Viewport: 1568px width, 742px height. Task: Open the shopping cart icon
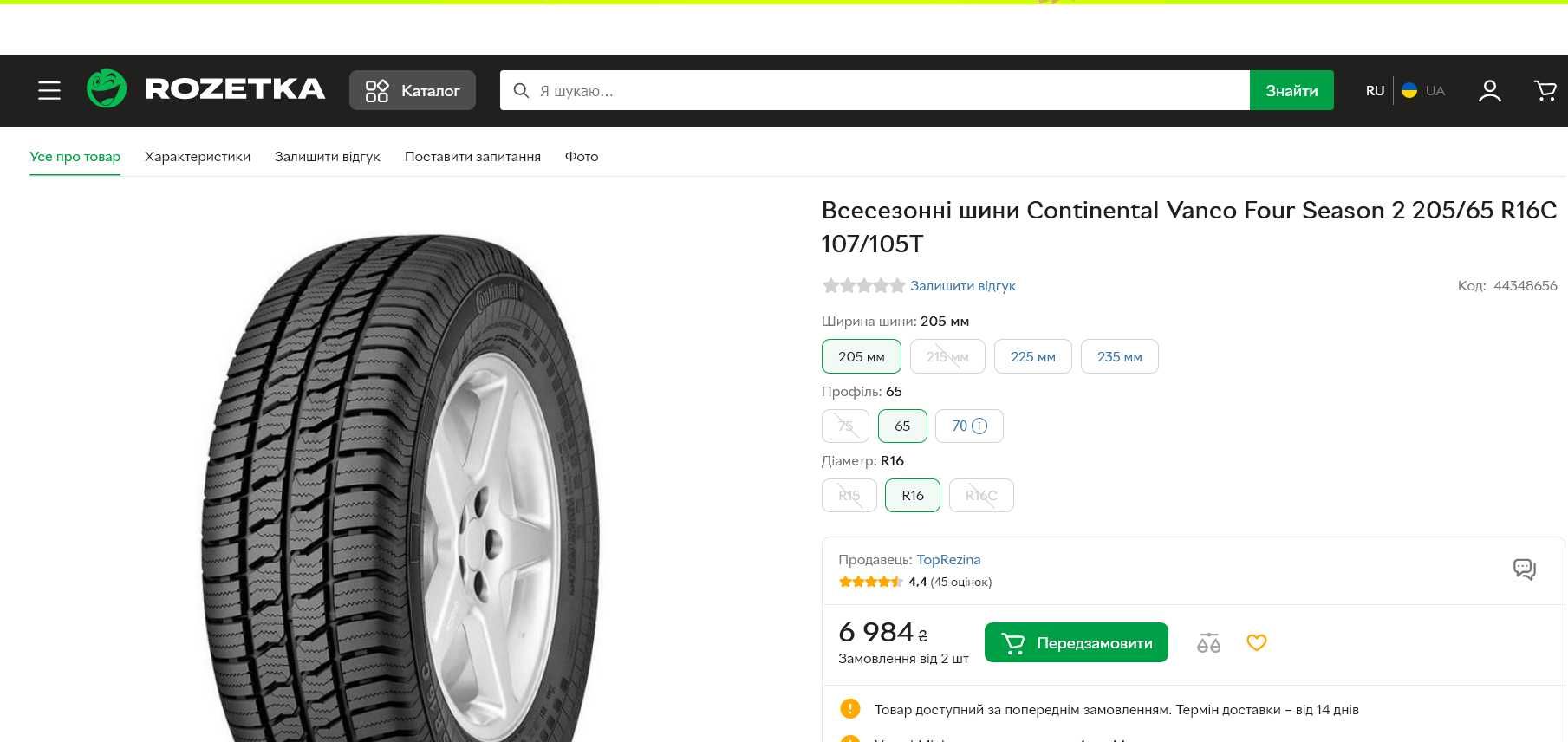[x=1545, y=90]
